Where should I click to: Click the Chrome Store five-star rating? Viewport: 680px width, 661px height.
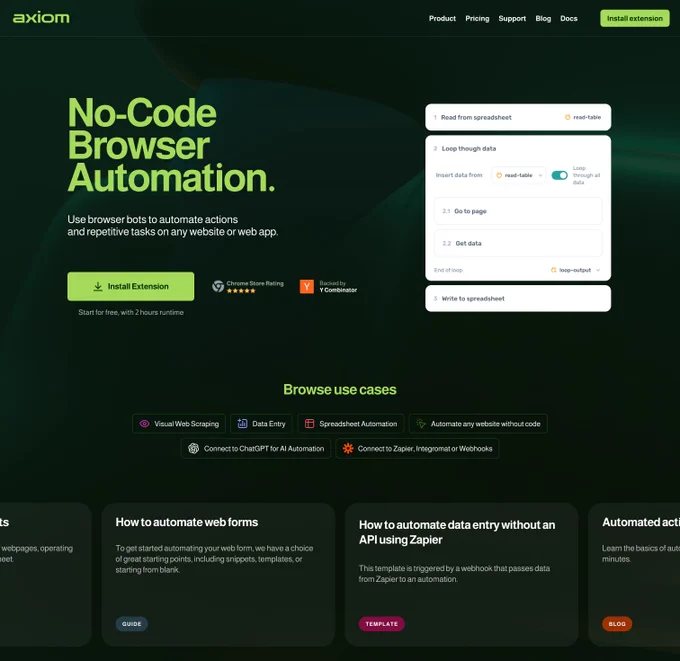click(241, 291)
